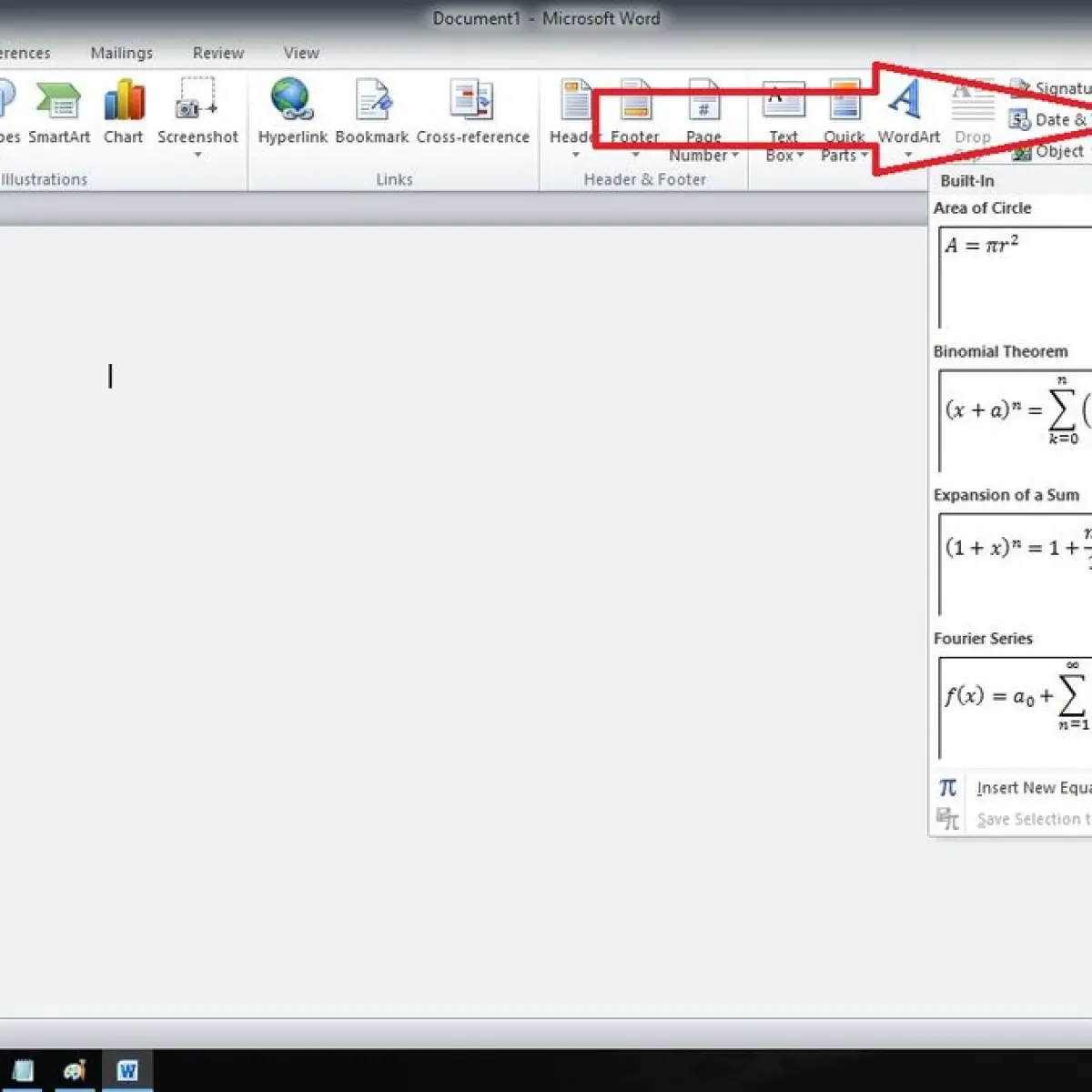Open the Page Number menu
This screenshot has width=1092, height=1092.
pos(703,123)
